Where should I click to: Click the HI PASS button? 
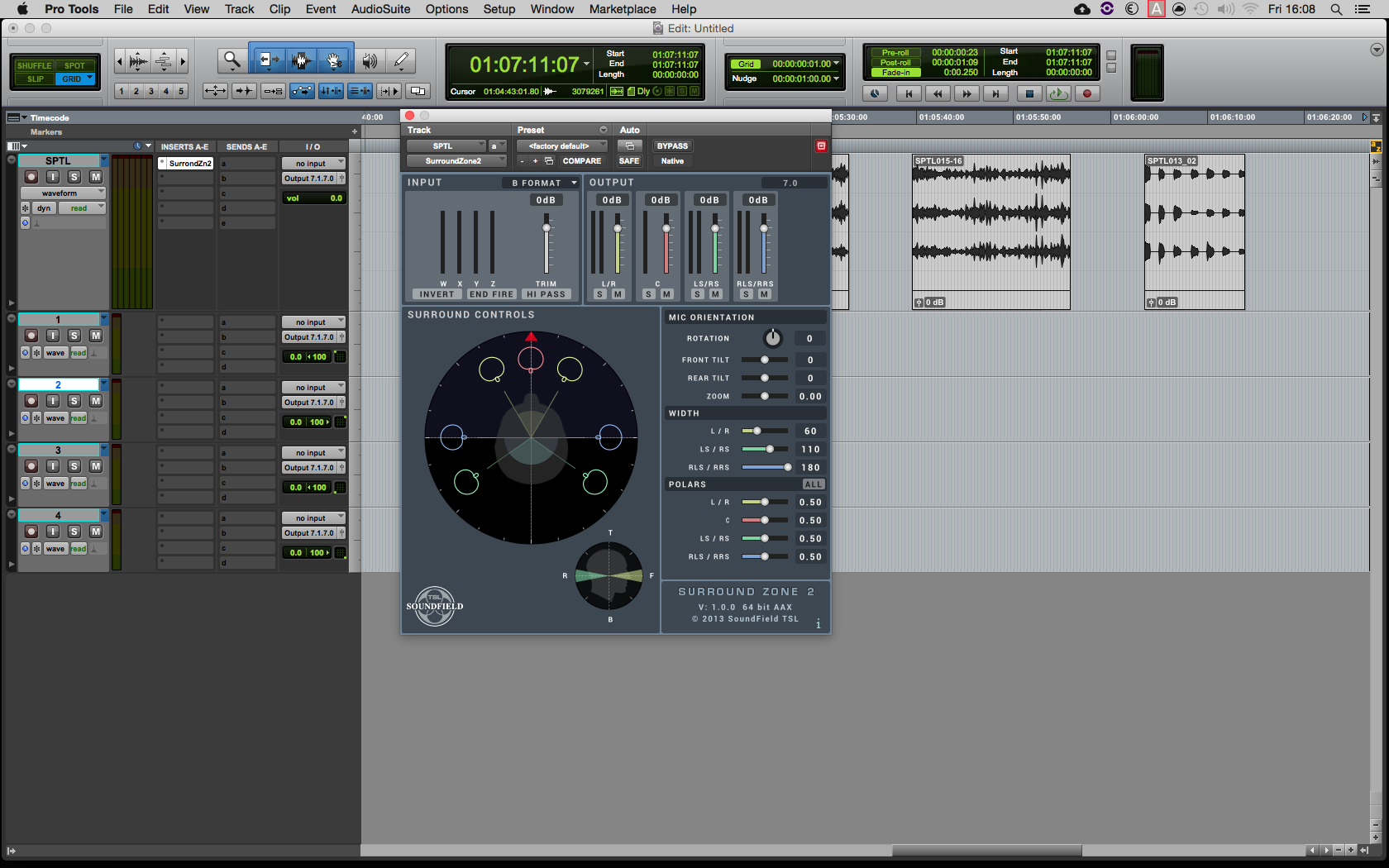pos(546,294)
